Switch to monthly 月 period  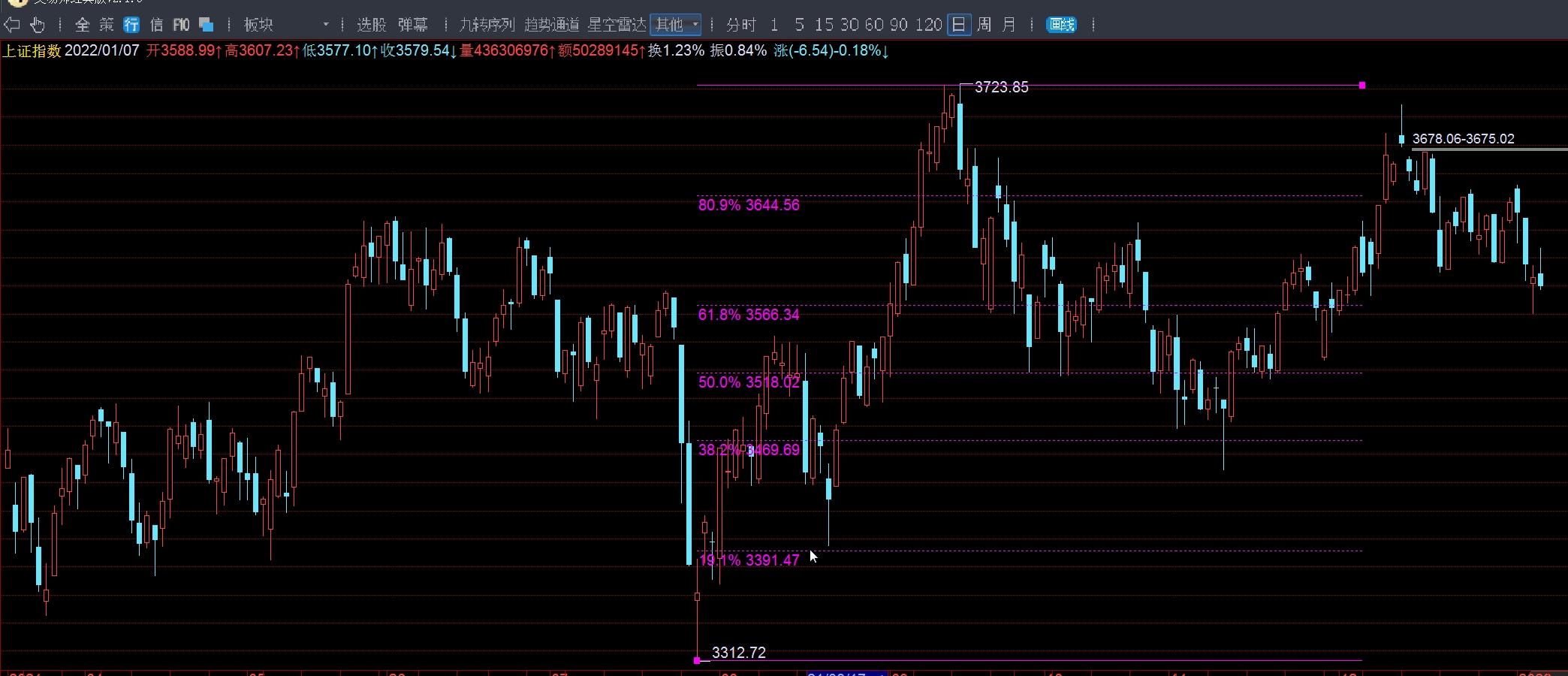tap(1009, 25)
